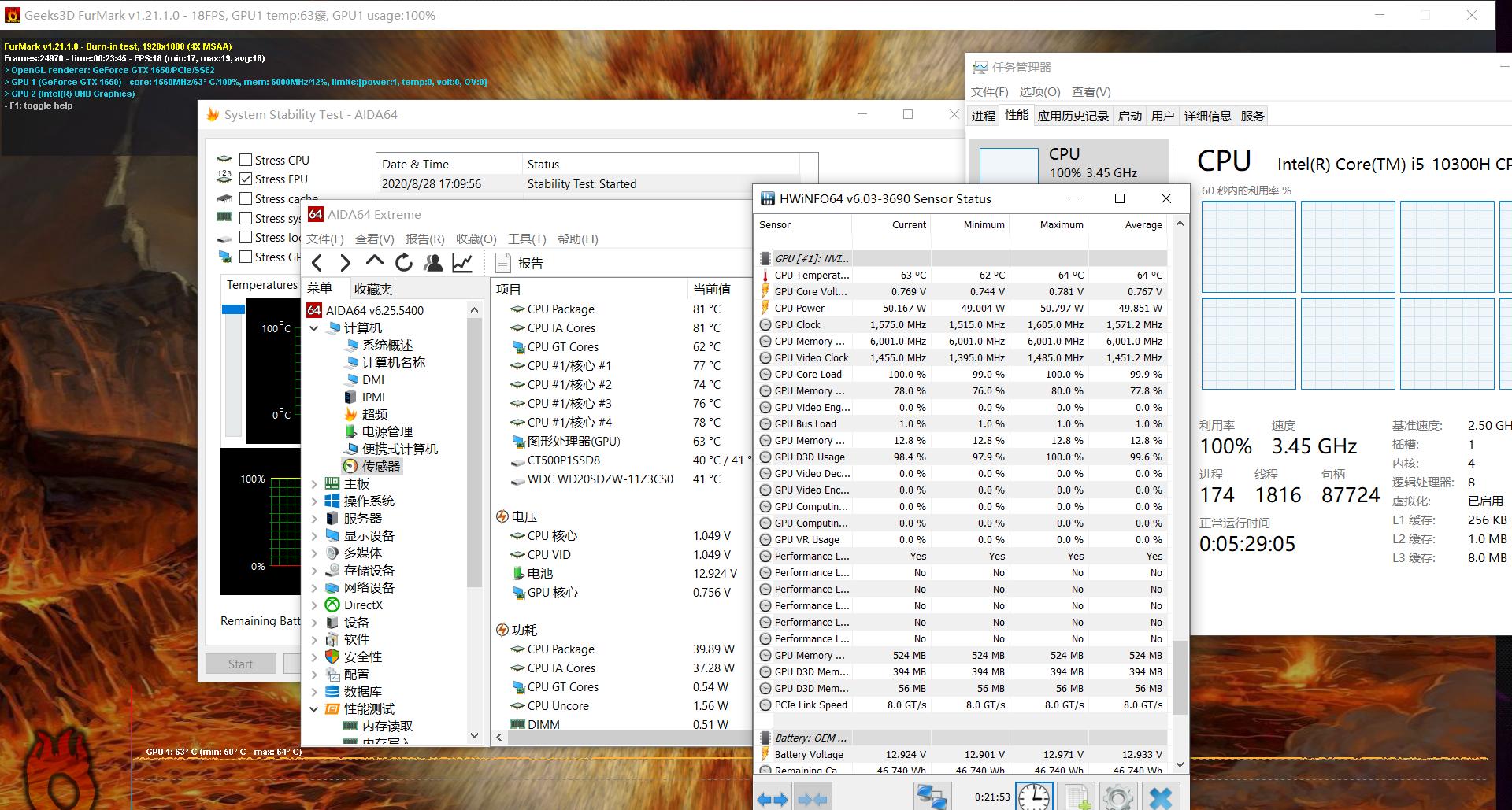Open the 工具(T) menu in AIDA64
Viewport: 1512px width, 810px height.
coord(526,239)
